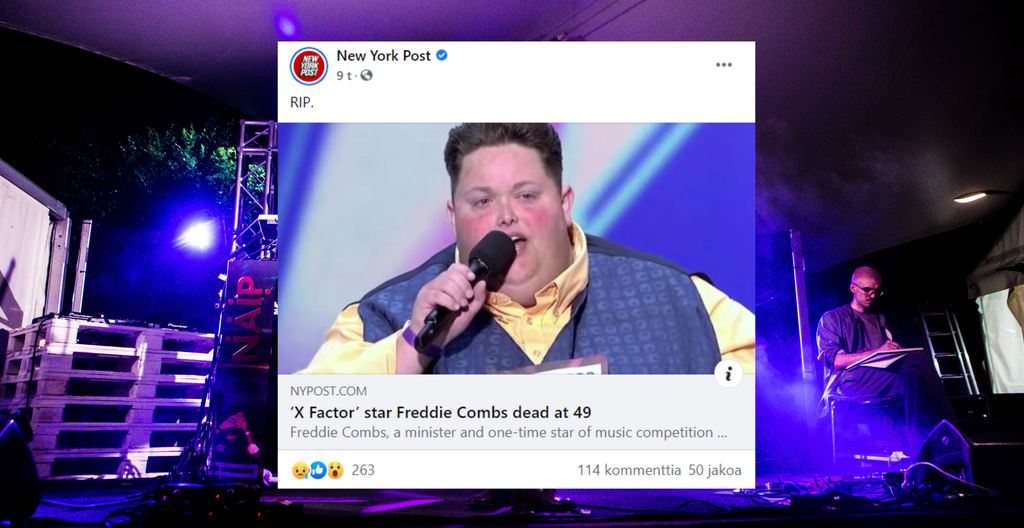Image resolution: width=1024 pixels, height=528 pixels.
Task: Click the blue verified badge
Action: 441,56
